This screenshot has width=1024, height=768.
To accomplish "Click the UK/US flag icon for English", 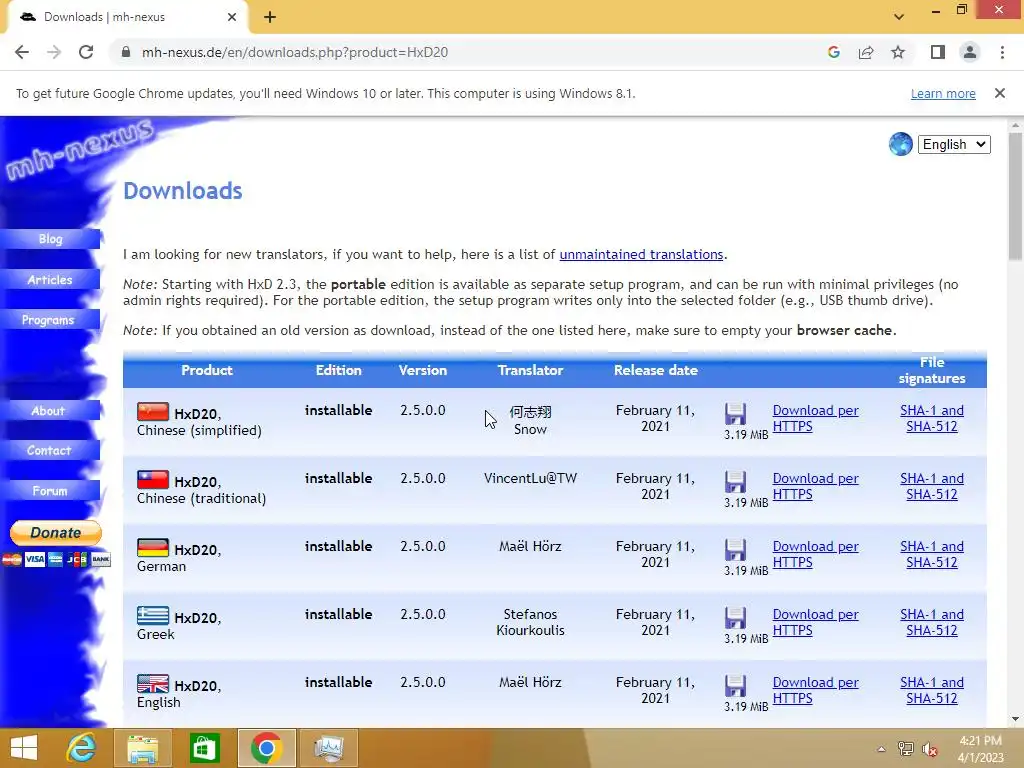I will tap(153, 683).
